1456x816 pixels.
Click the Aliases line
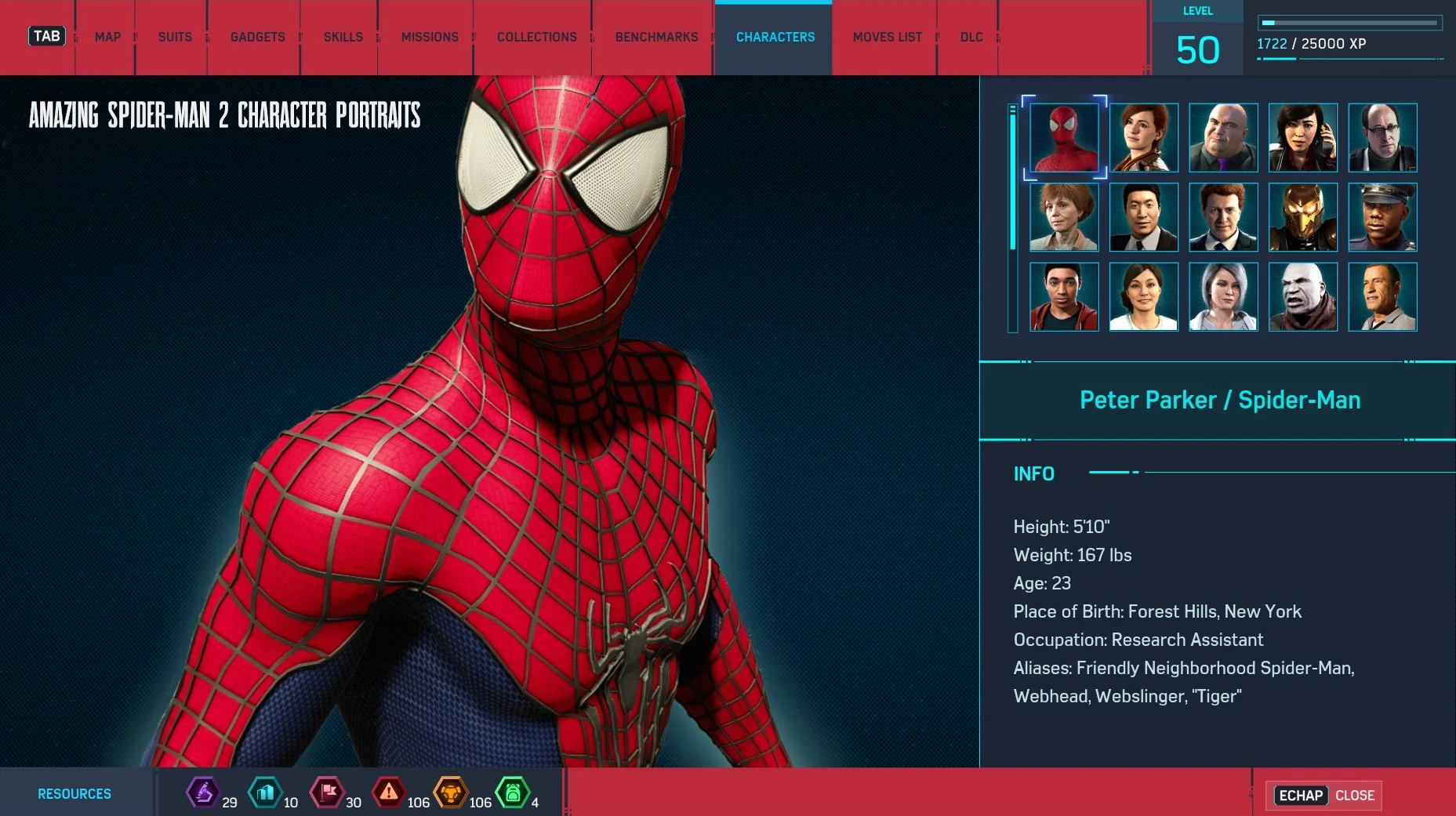tap(1184, 682)
